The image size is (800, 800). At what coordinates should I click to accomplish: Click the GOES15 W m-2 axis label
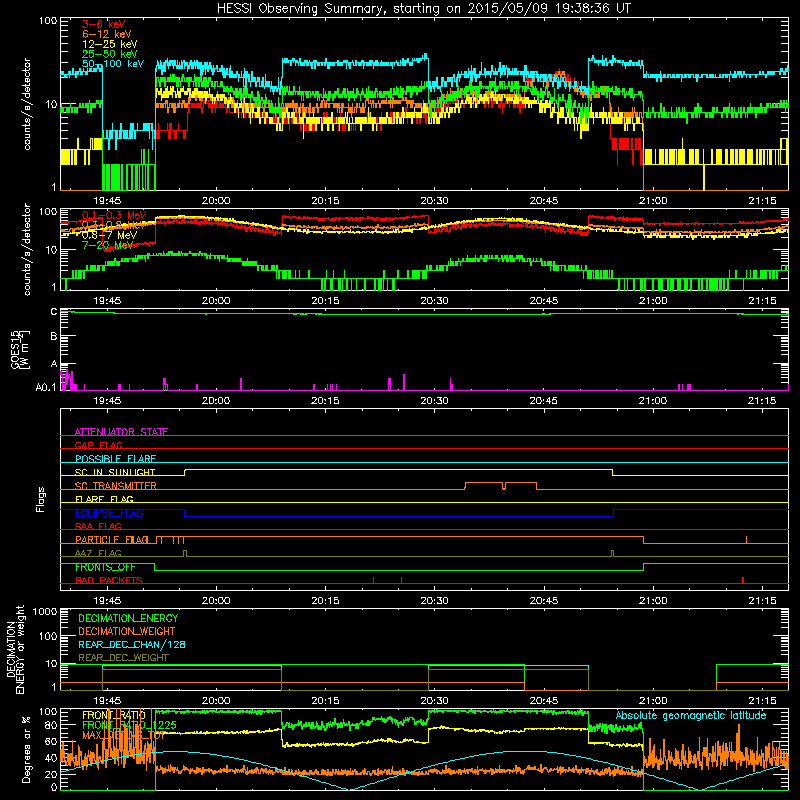(20, 349)
